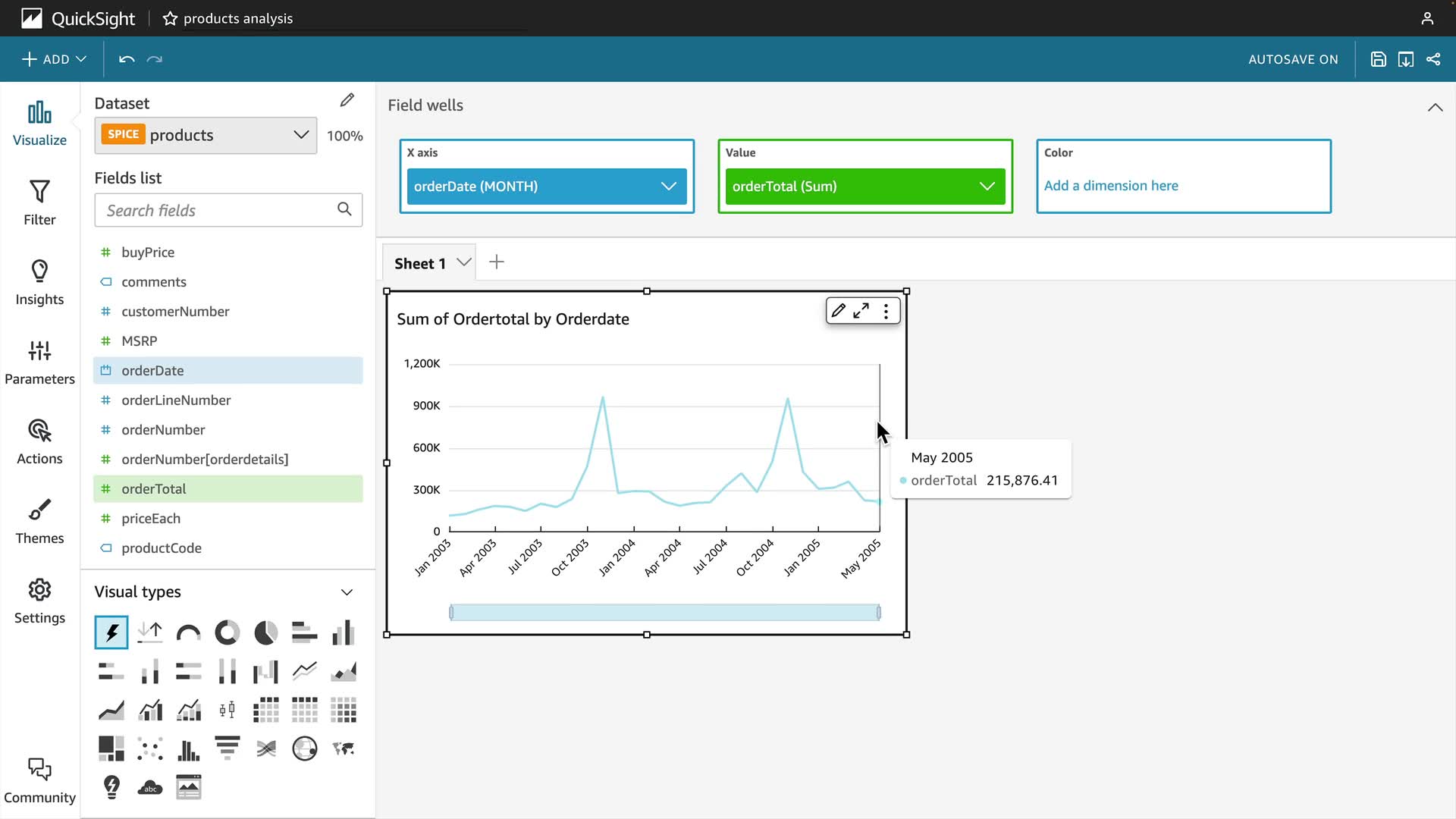This screenshot has width=1456, height=819.
Task: Collapse the Visual types section
Action: (347, 592)
